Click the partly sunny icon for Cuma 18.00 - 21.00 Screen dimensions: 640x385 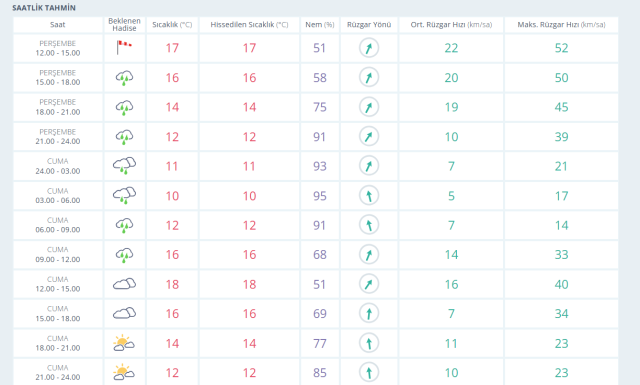124,343
